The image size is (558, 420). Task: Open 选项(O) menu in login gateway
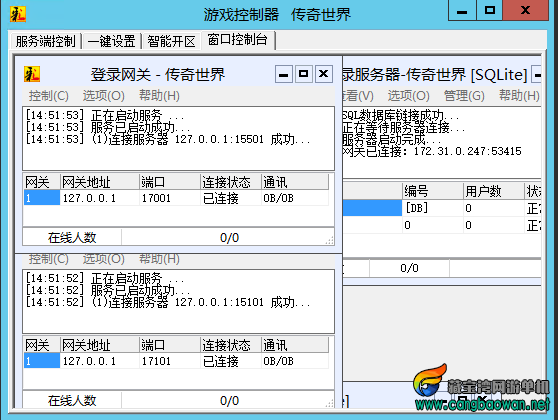tap(104, 96)
